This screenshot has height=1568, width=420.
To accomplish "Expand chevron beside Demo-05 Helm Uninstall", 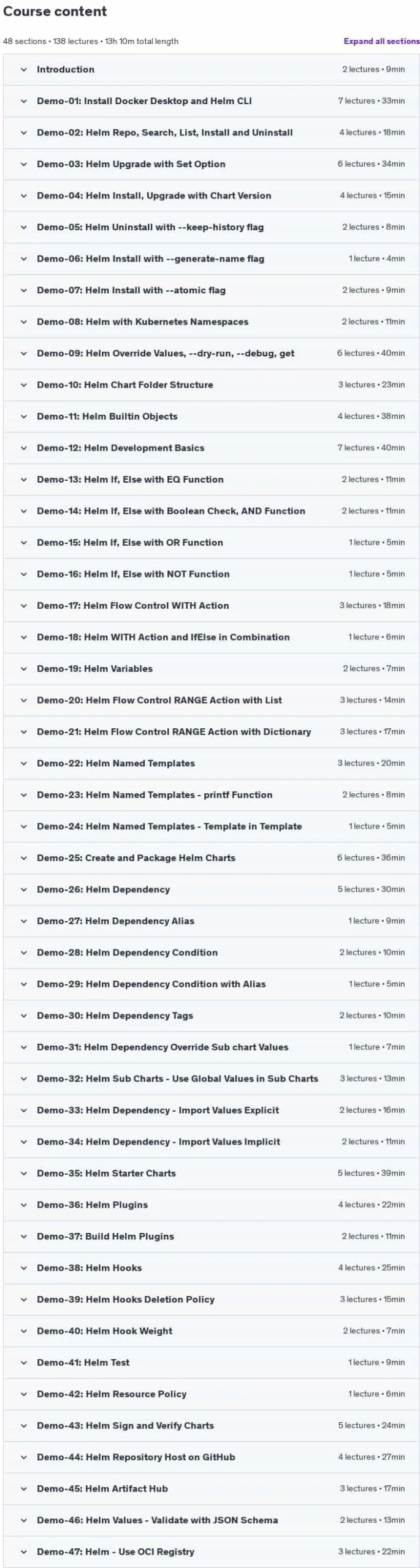I will (x=24, y=227).
